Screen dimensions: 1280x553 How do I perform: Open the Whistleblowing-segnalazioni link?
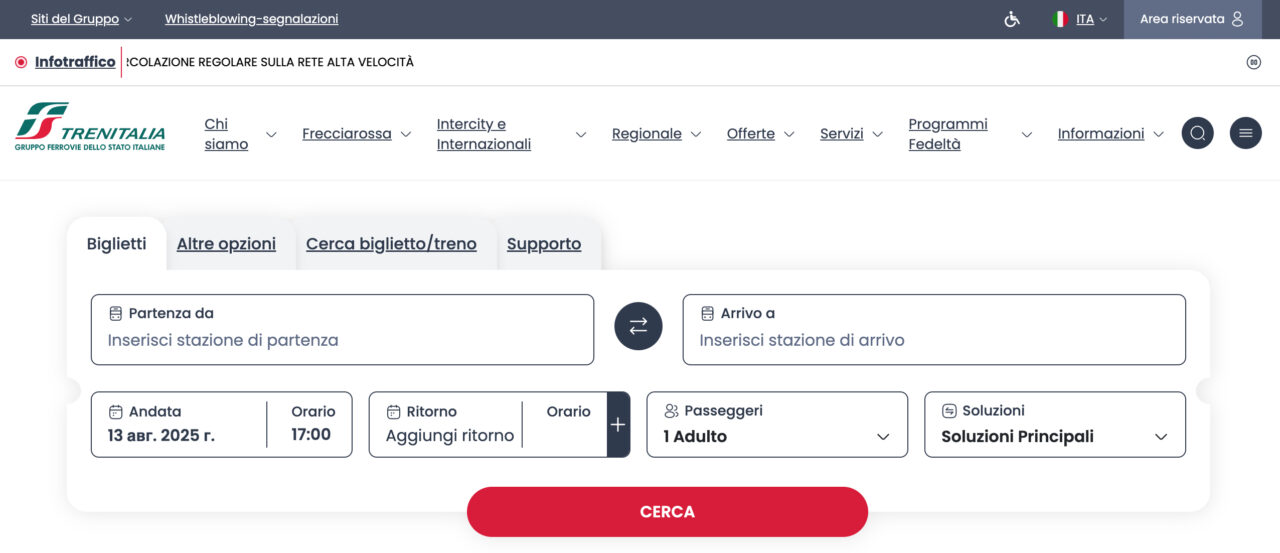pos(251,19)
